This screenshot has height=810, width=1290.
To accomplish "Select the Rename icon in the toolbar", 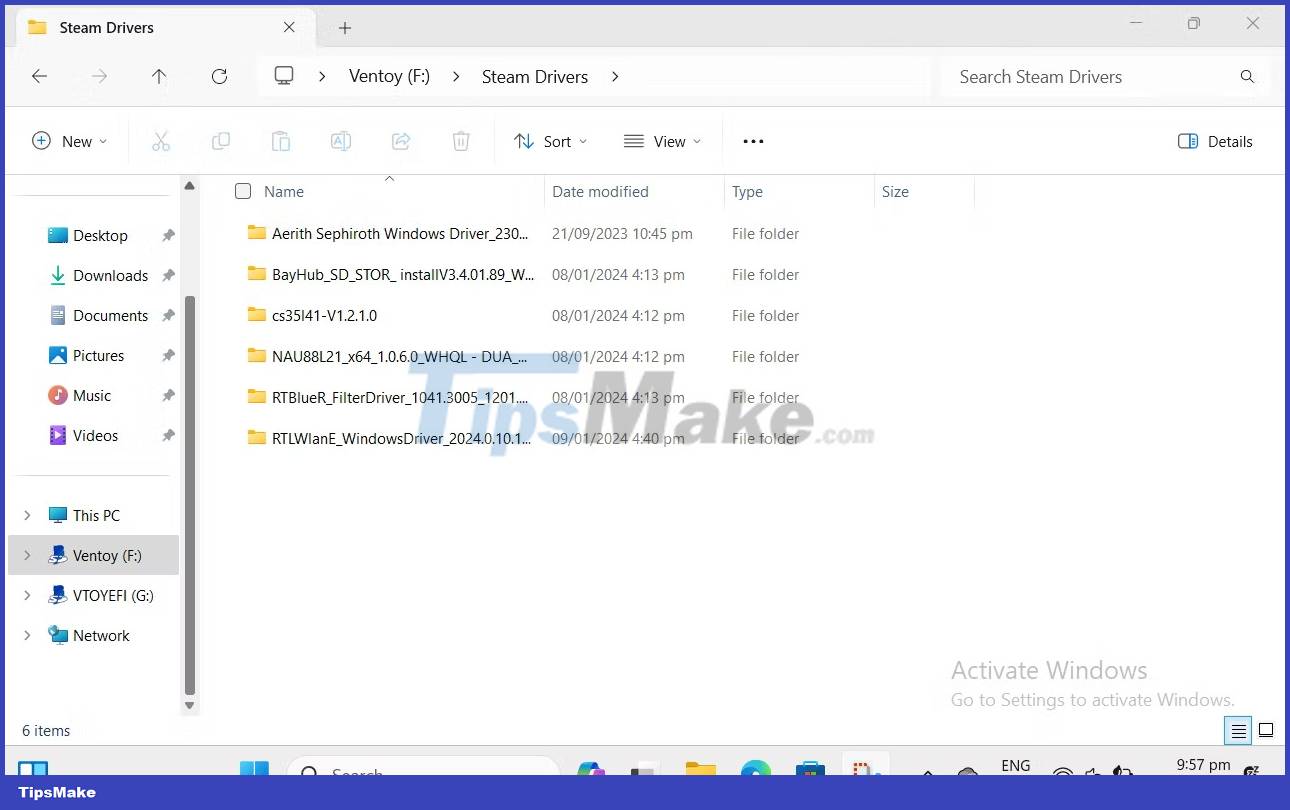I will pyautogui.click(x=341, y=141).
